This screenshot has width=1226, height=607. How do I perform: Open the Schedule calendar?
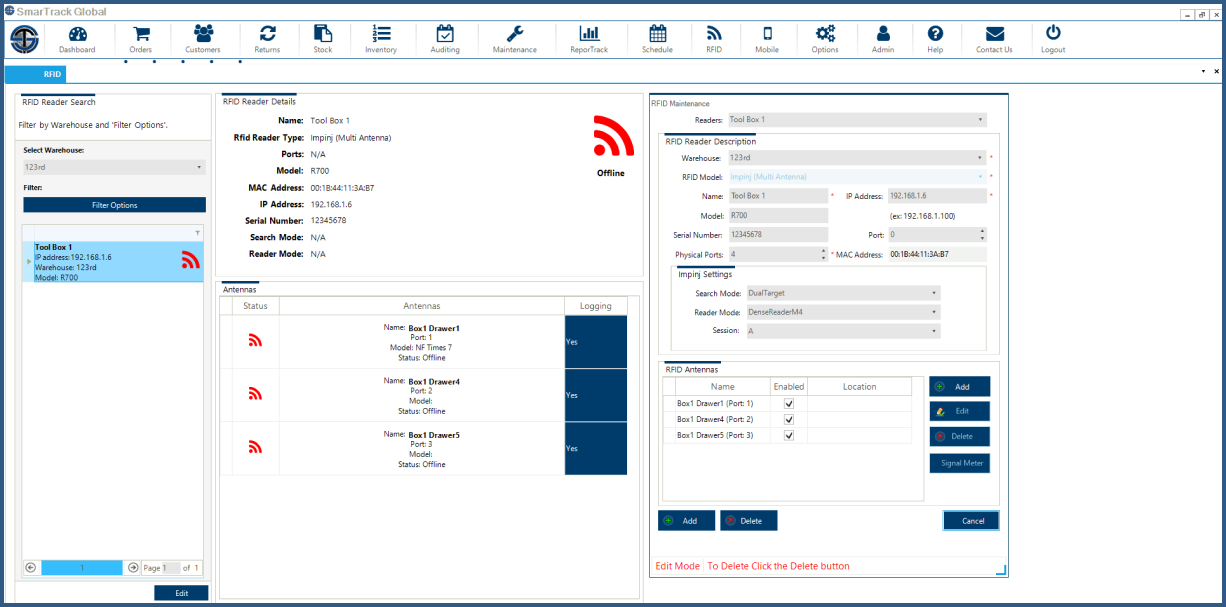coord(657,39)
